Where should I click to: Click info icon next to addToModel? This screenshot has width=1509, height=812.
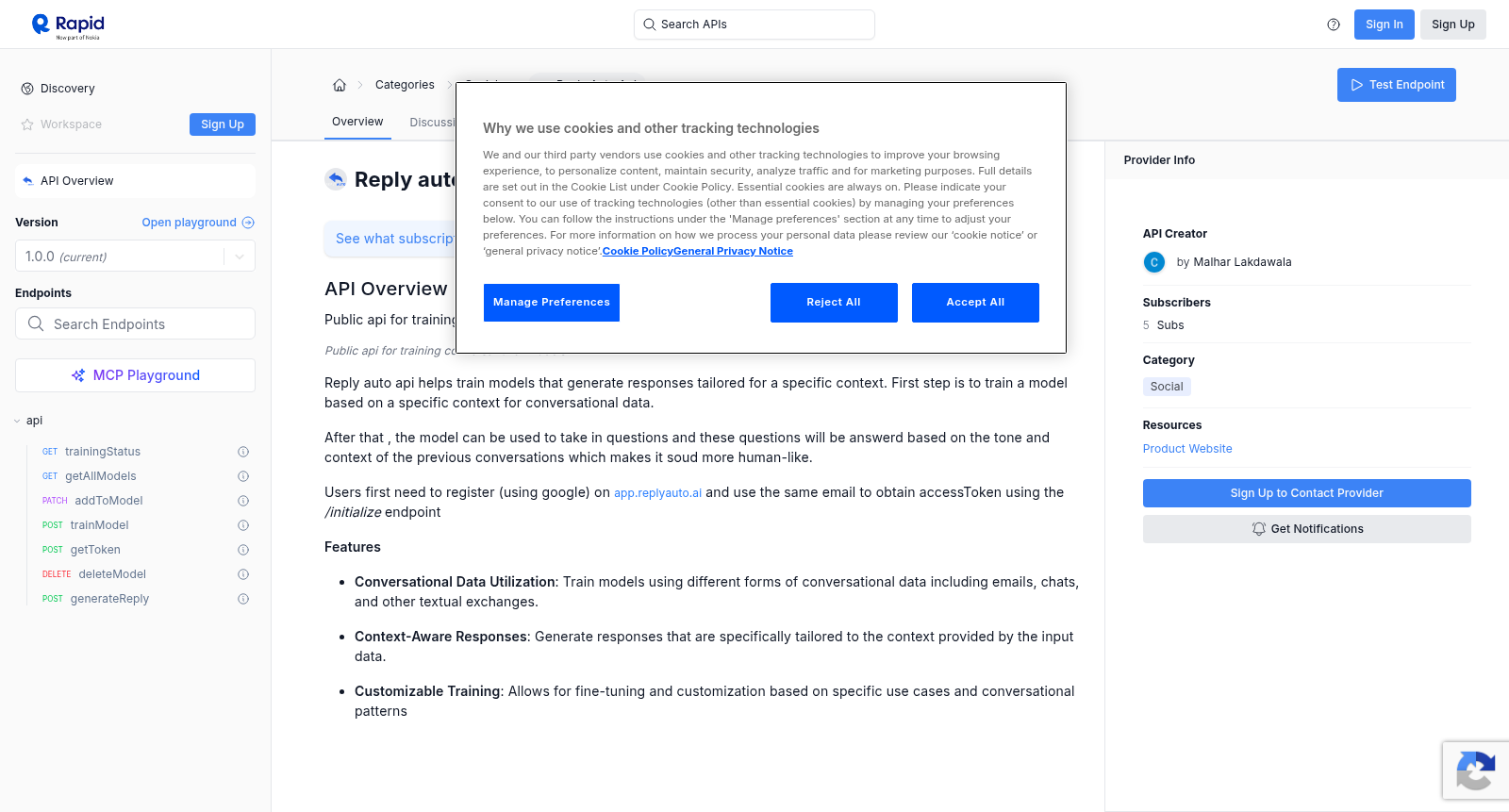pos(243,501)
